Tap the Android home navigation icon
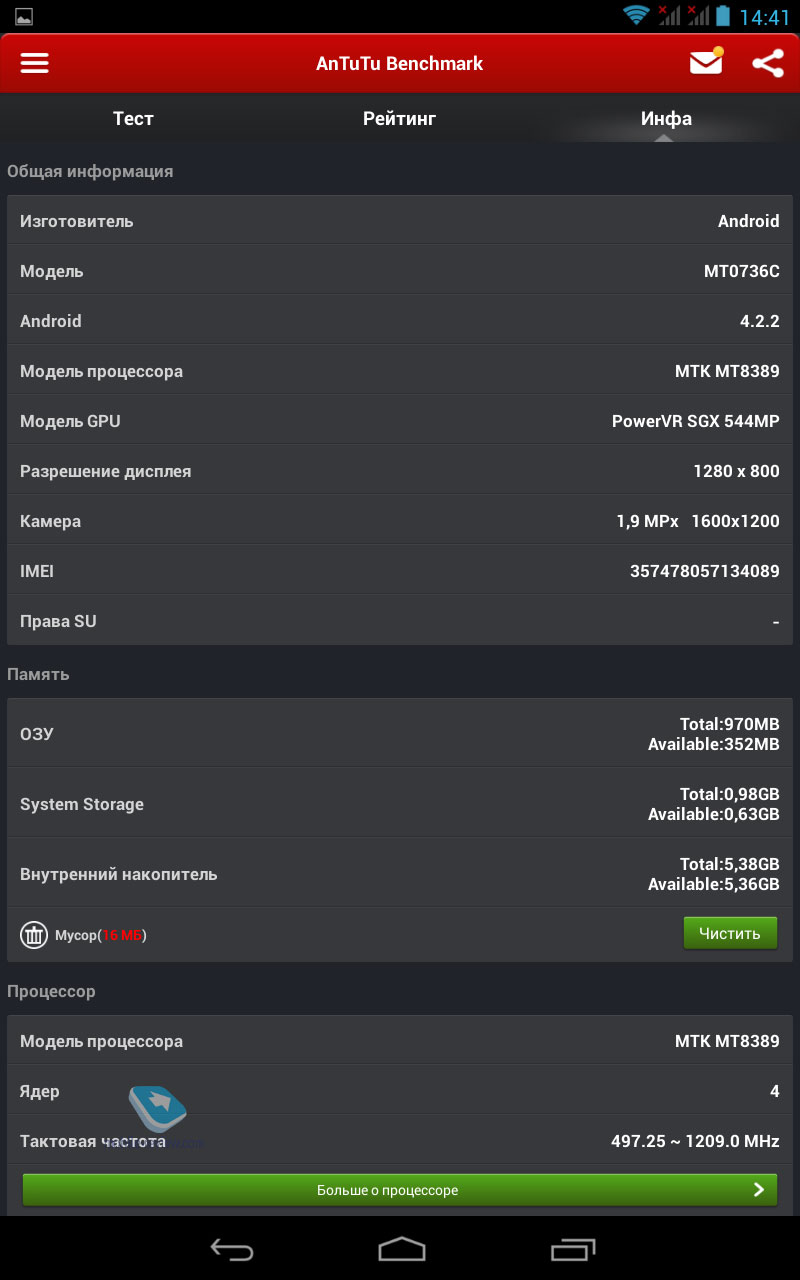 (401, 1248)
